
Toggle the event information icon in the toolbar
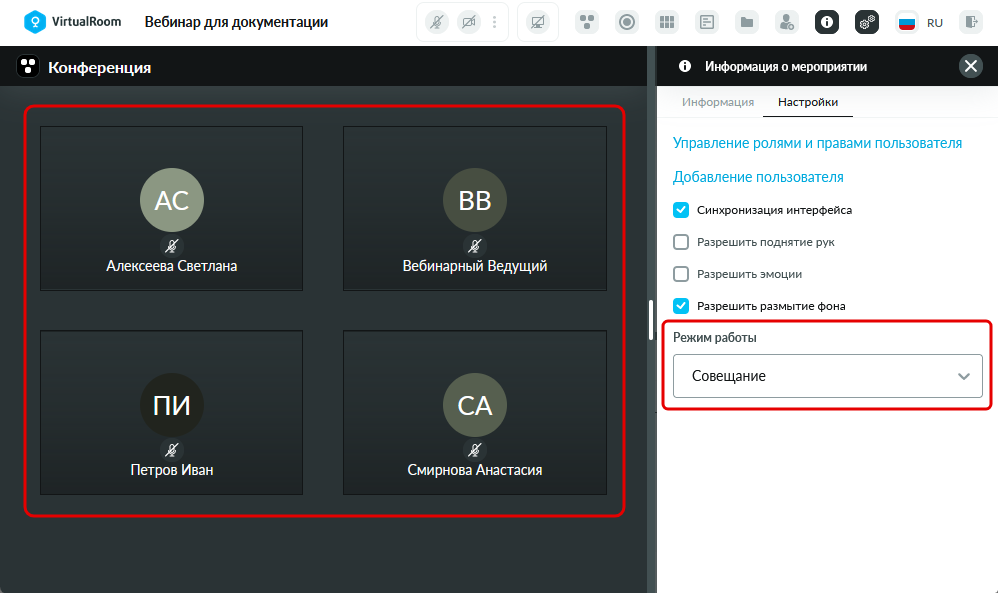(827, 23)
